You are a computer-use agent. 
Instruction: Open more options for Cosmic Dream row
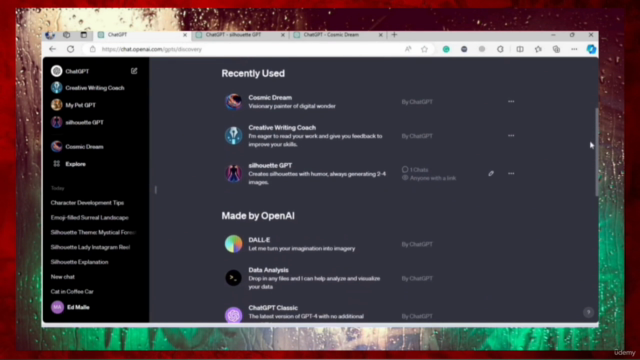(511, 102)
